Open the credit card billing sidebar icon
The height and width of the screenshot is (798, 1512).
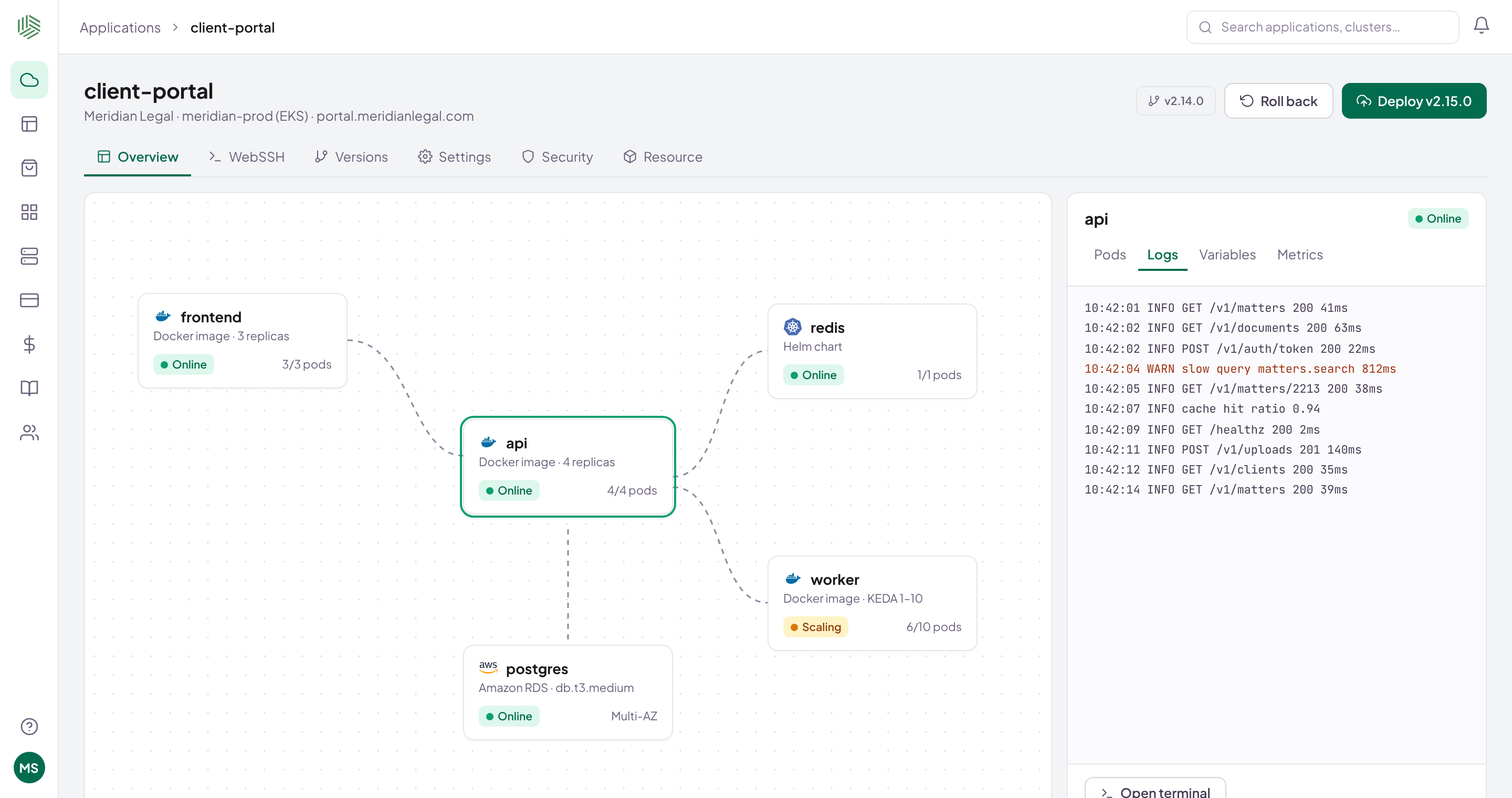(29, 300)
